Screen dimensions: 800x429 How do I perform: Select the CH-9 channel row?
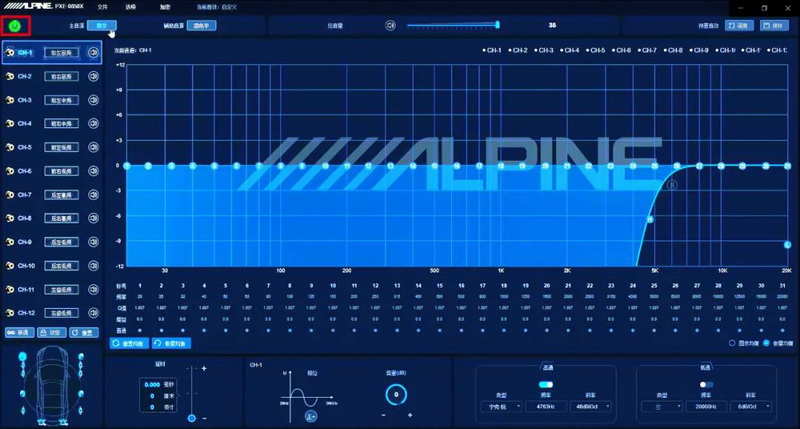click(x=52, y=242)
